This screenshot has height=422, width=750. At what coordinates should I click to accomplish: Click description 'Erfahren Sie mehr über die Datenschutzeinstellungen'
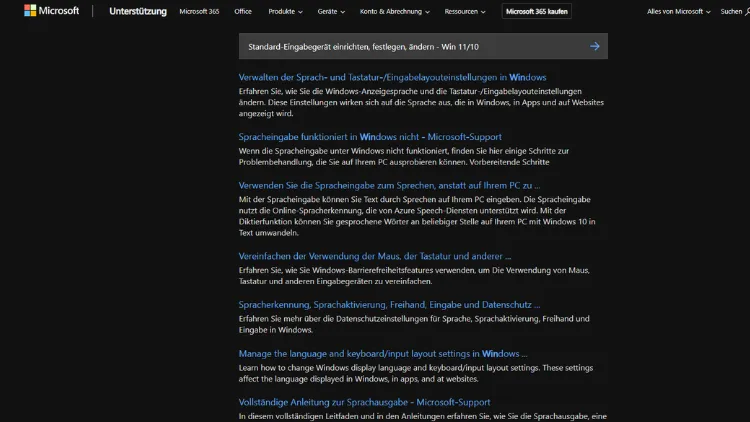tap(414, 324)
